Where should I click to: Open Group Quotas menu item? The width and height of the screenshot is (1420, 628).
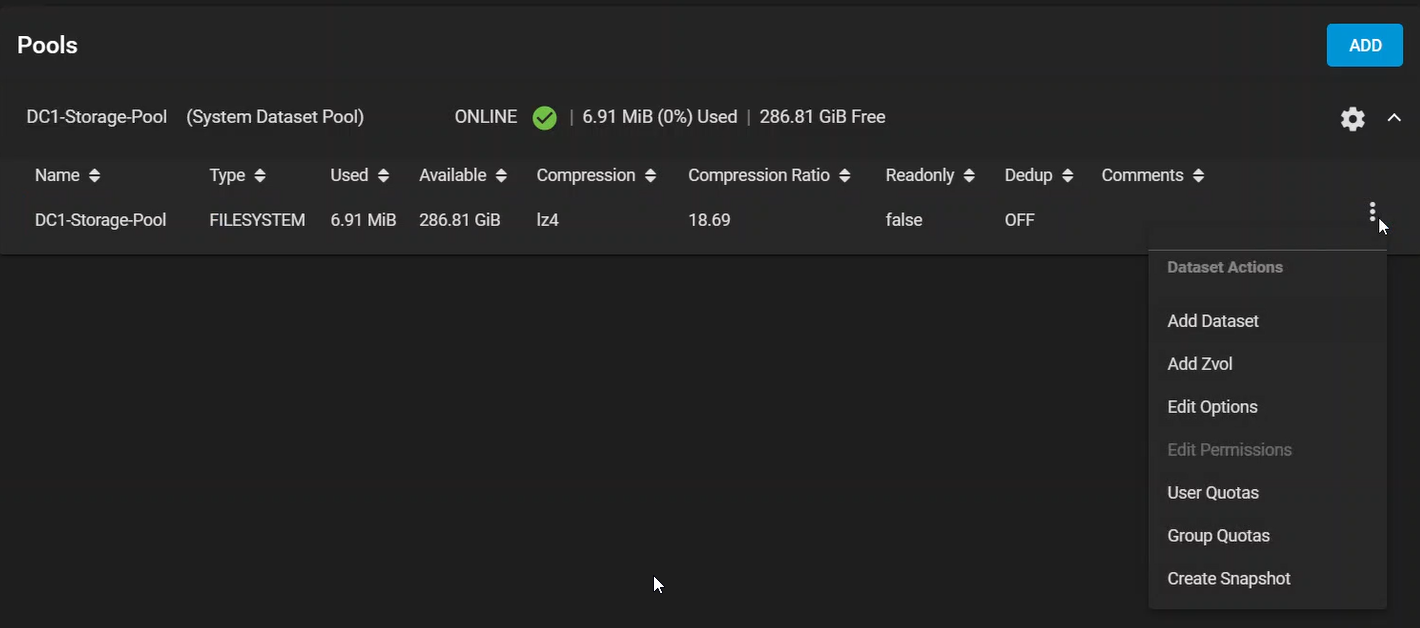pos(1218,536)
